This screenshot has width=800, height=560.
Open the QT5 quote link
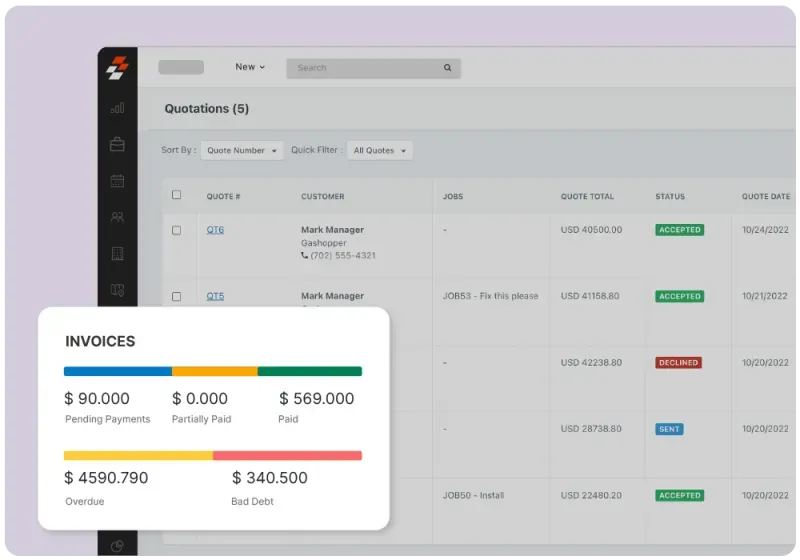tap(215, 296)
